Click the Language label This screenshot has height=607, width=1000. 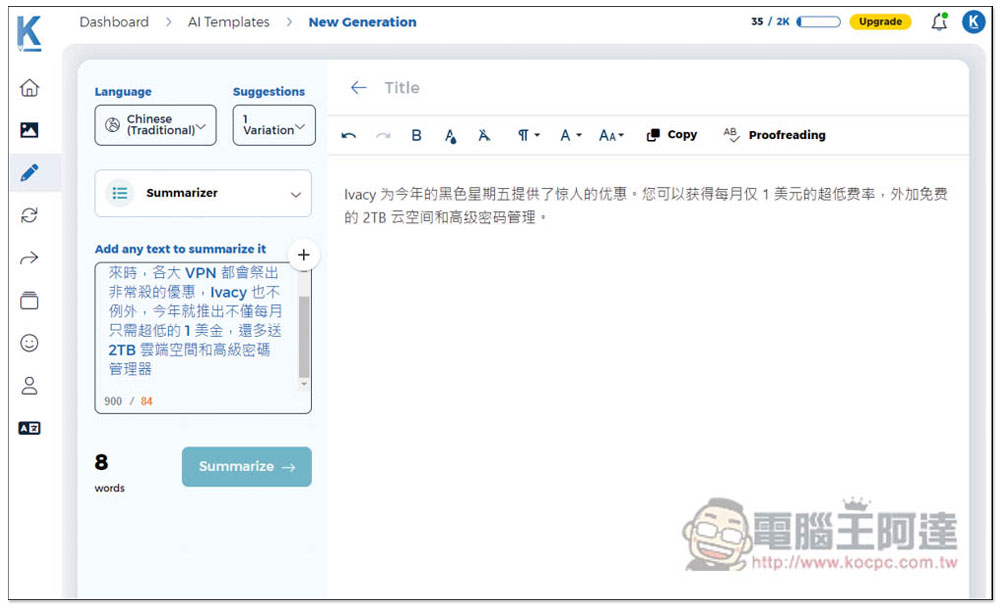(123, 92)
